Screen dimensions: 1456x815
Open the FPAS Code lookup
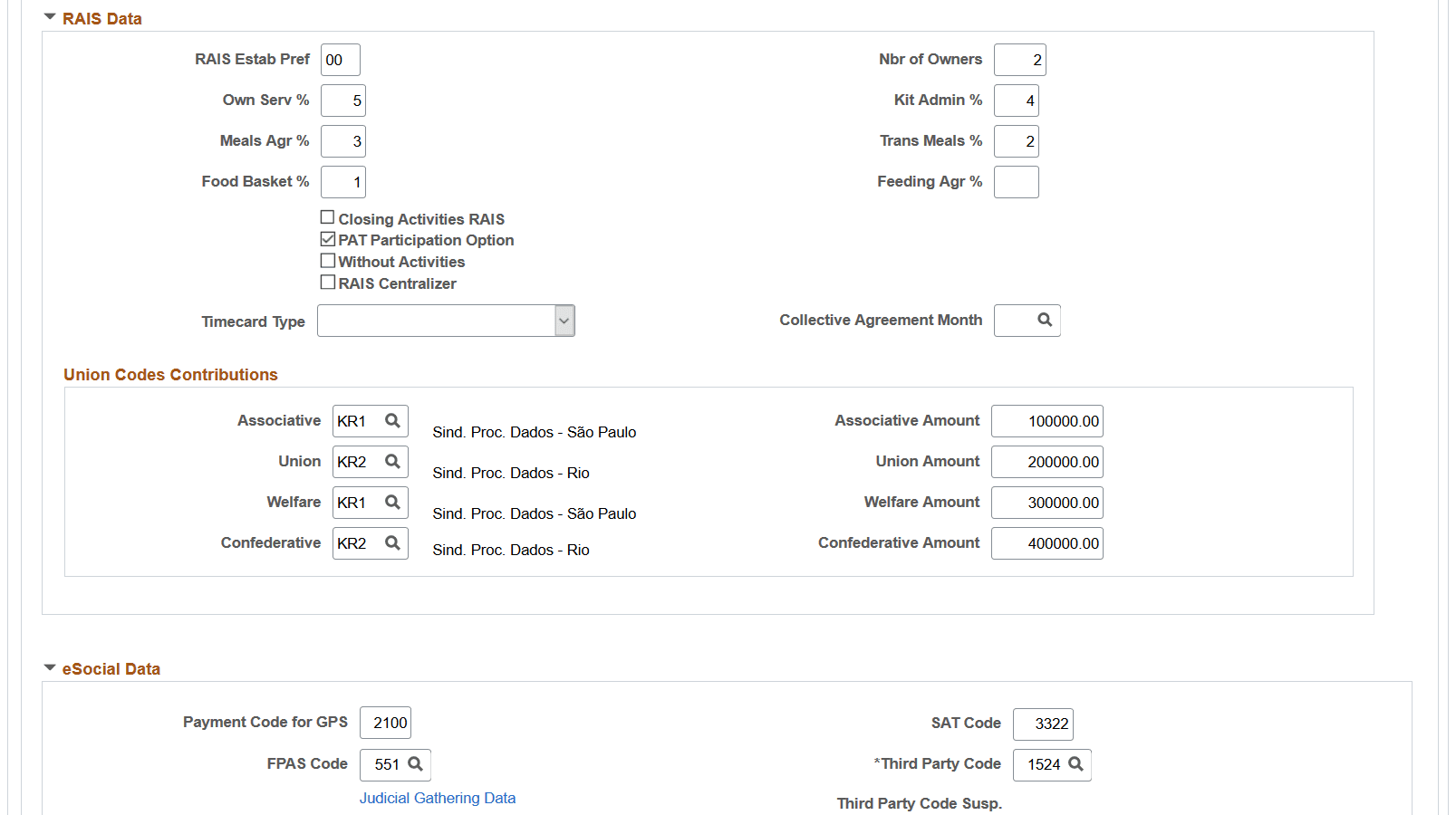click(x=413, y=764)
